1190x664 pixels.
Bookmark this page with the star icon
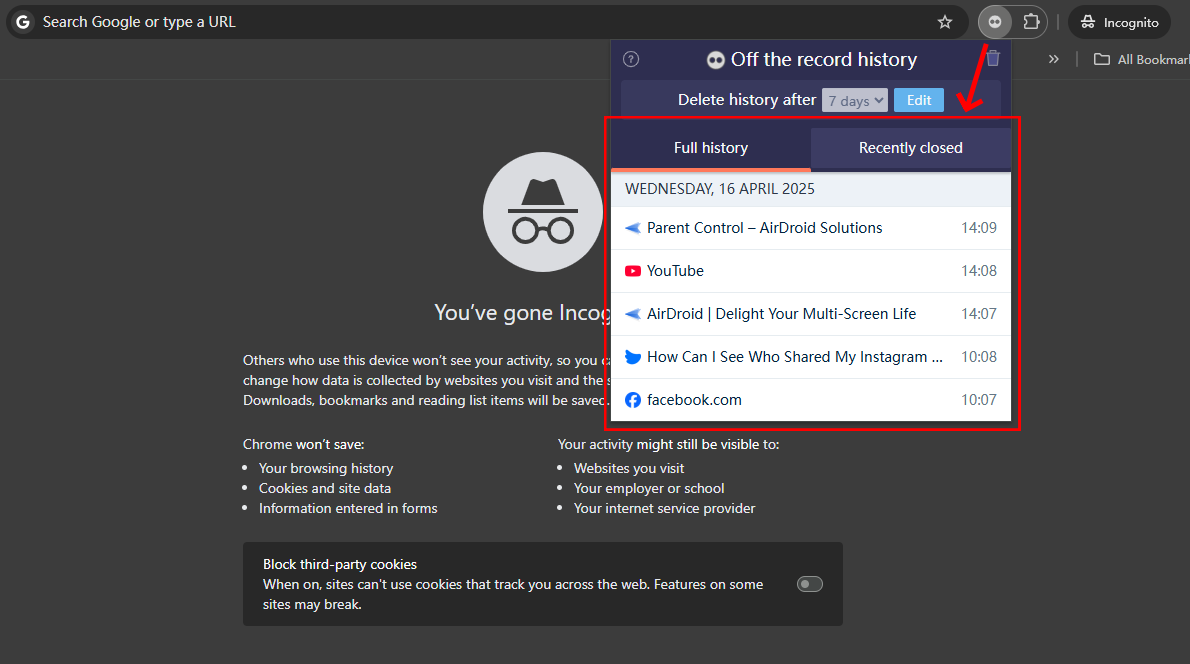[x=945, y=22]
